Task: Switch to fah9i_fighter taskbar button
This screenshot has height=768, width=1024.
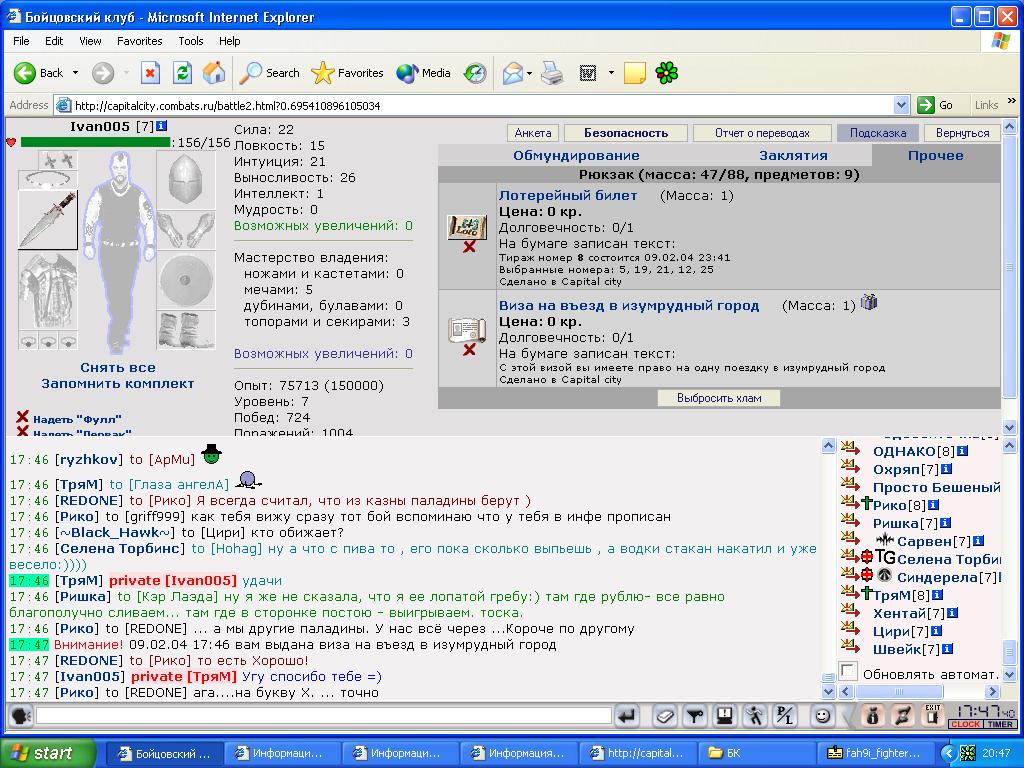Action: click(x=876, y=753)
